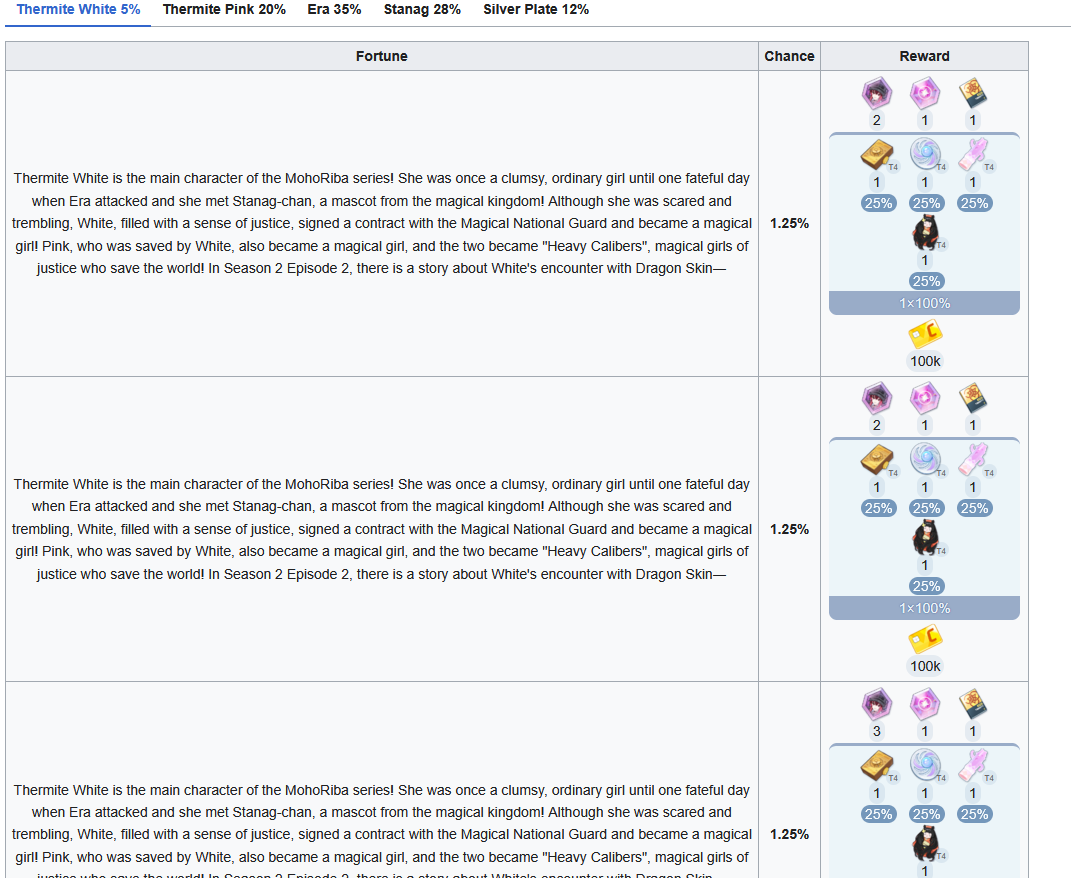Screen dimensions: 1071x878
Task: Click the 1.25% chance in second row
Action: [x=789, y=529]
